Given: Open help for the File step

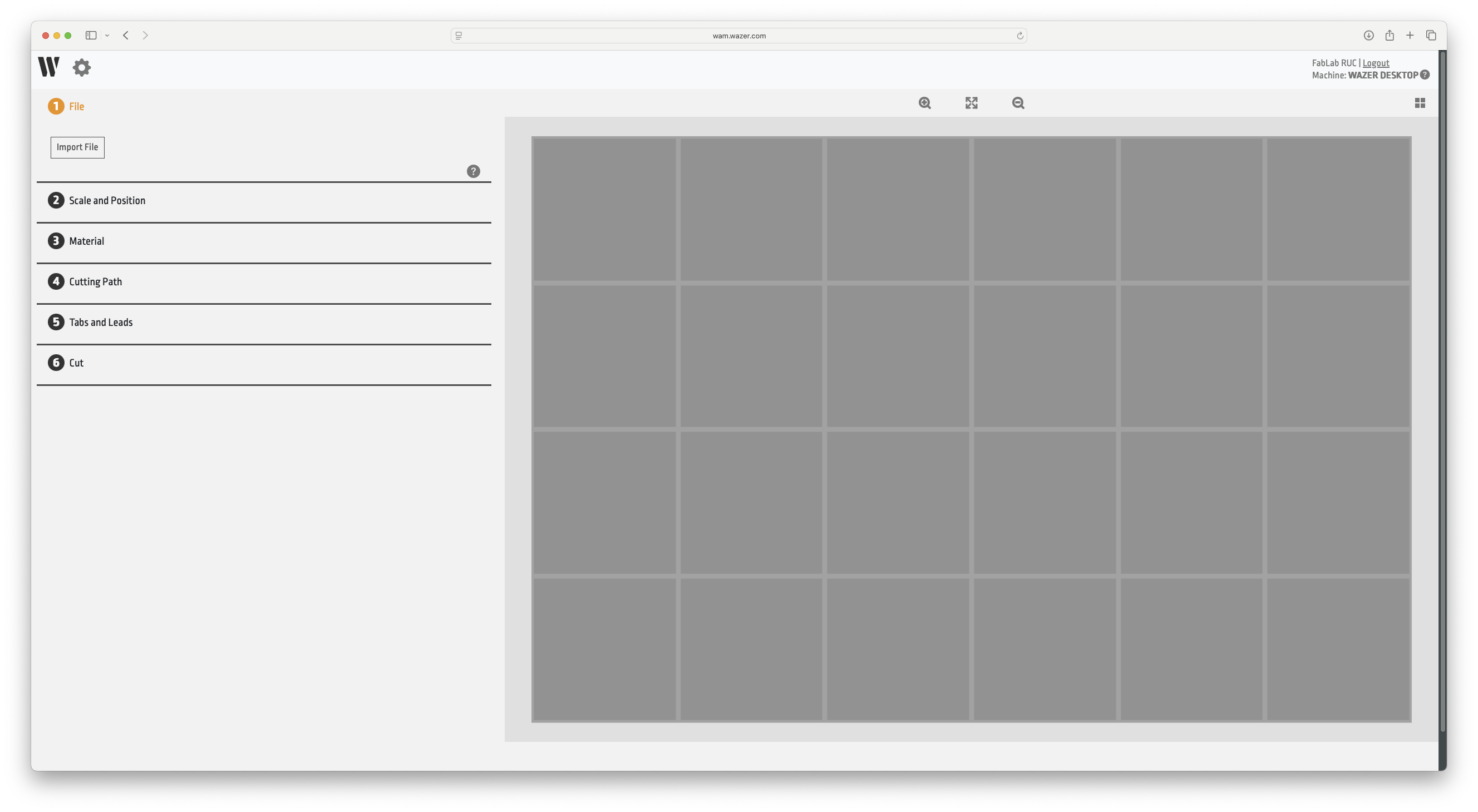Looking at the screenshot, I should click(473, 171).
